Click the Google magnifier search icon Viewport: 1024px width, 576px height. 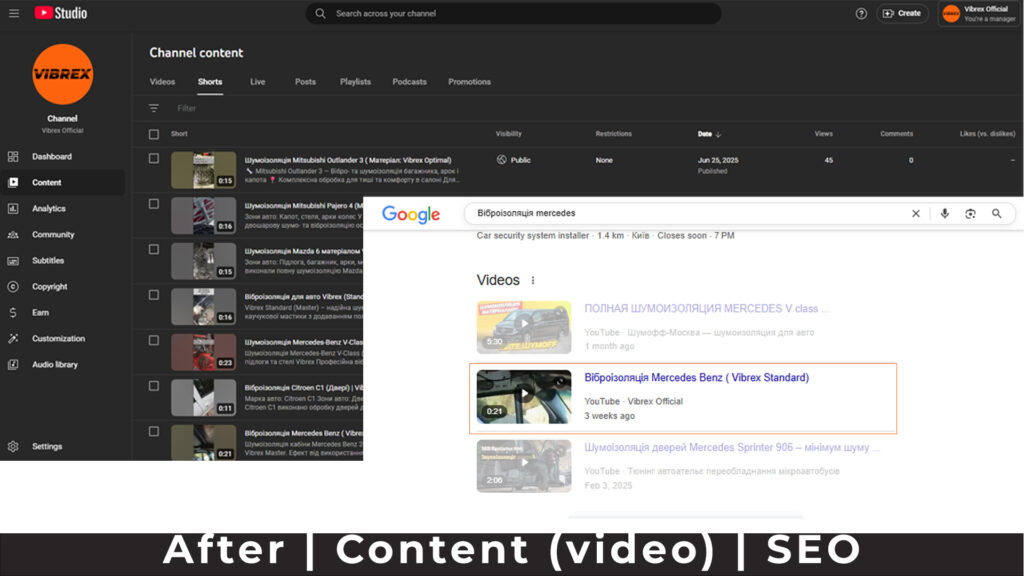pyautogui.click(x=997, y=214)
